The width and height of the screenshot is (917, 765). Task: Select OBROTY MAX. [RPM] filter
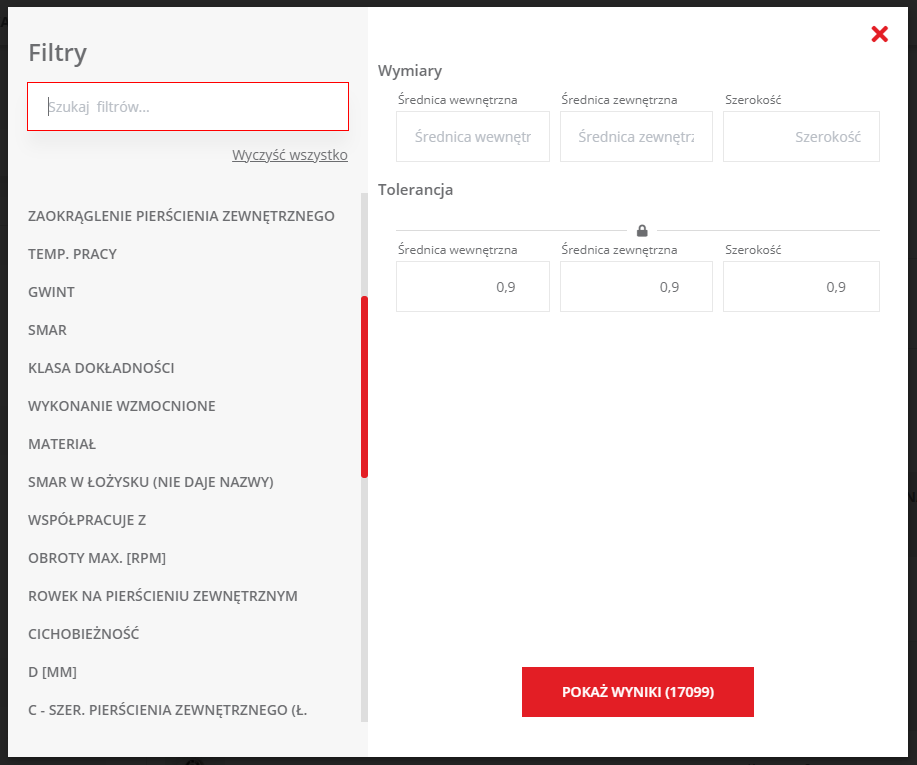[97, 558]
